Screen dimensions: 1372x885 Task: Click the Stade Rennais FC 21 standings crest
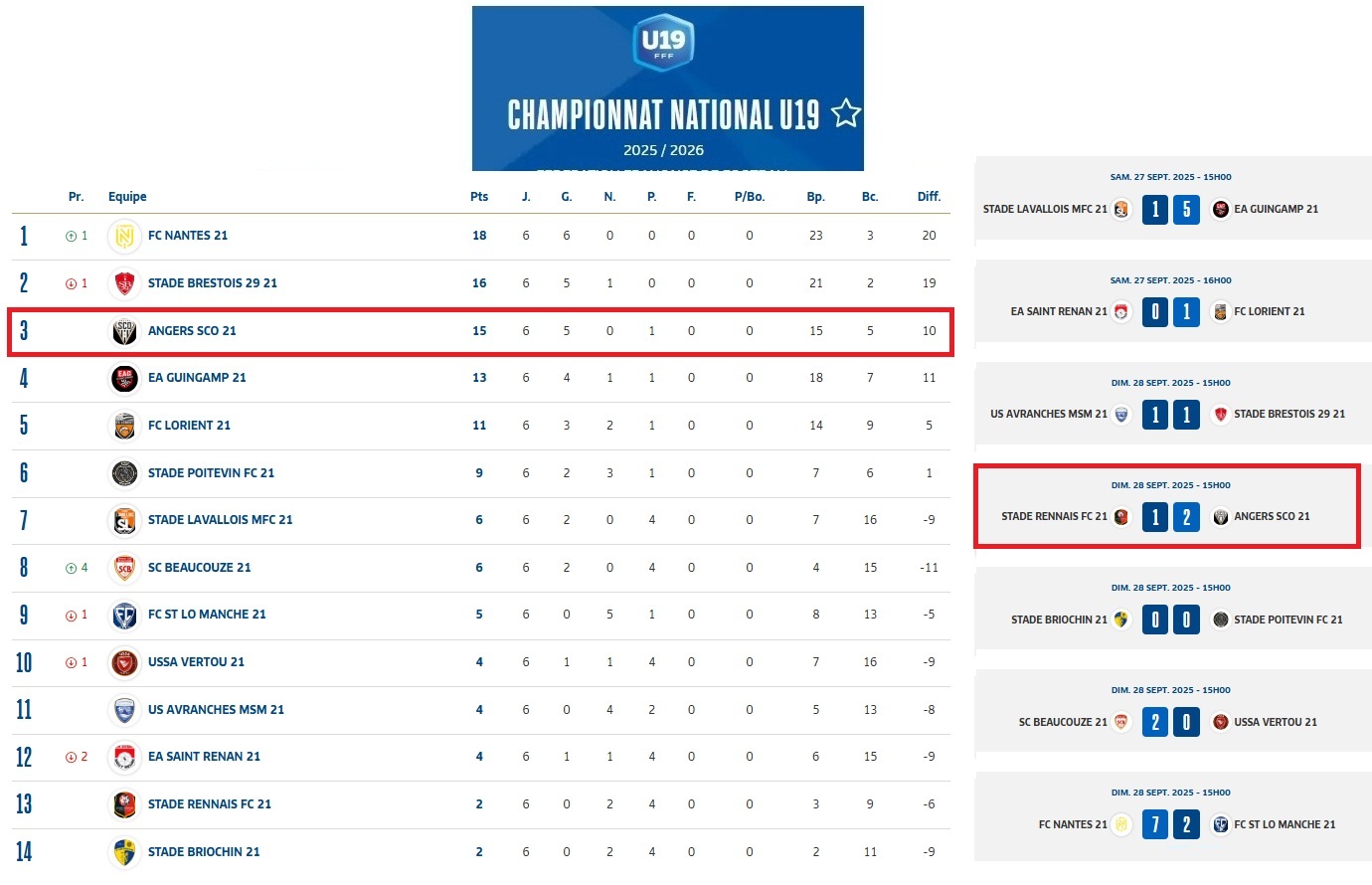click(124, 804)
